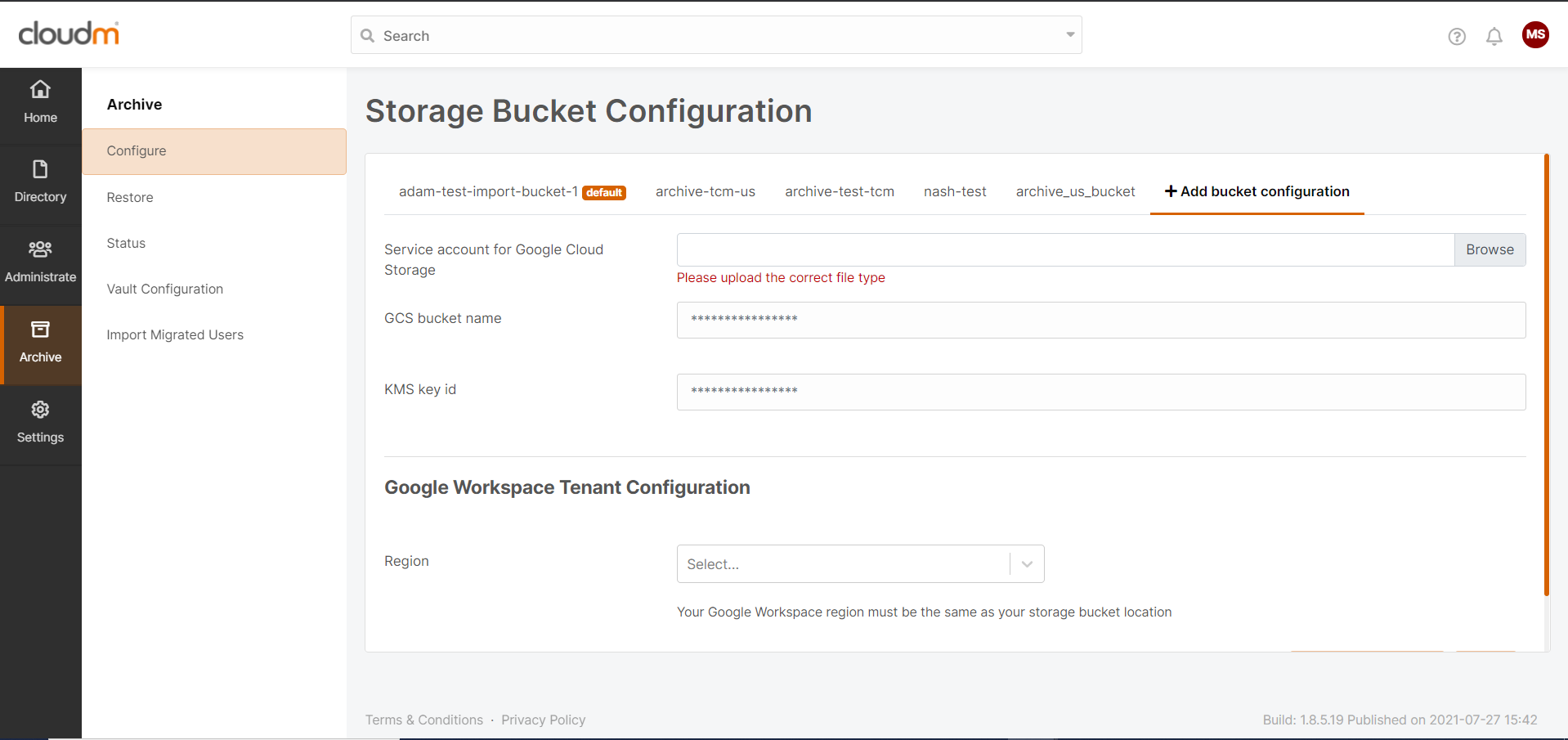The image size is (1568, 740).
Task: Go to Home in sidebar
Action: [x=40, y=102]
